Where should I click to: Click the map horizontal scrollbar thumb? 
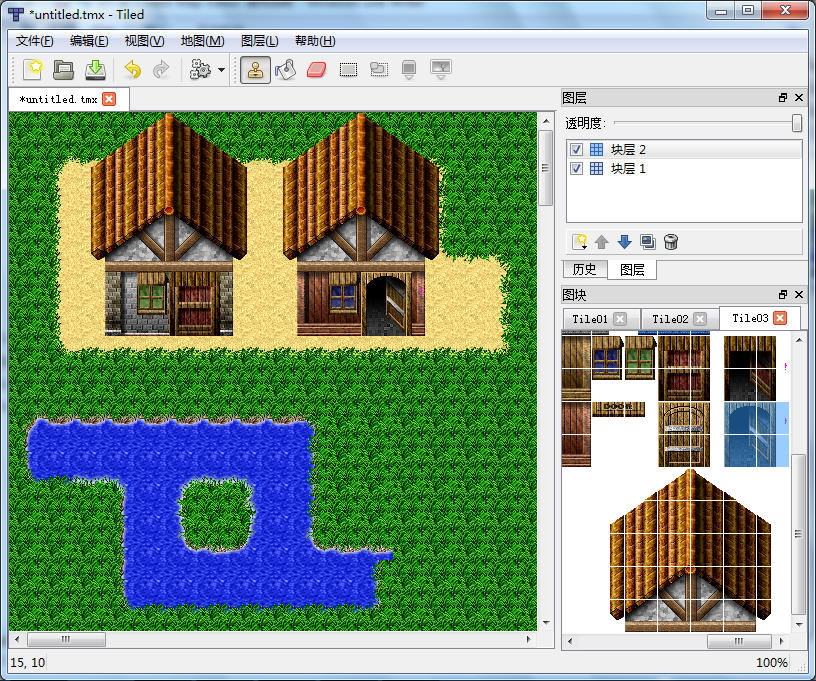pos(66,639)
